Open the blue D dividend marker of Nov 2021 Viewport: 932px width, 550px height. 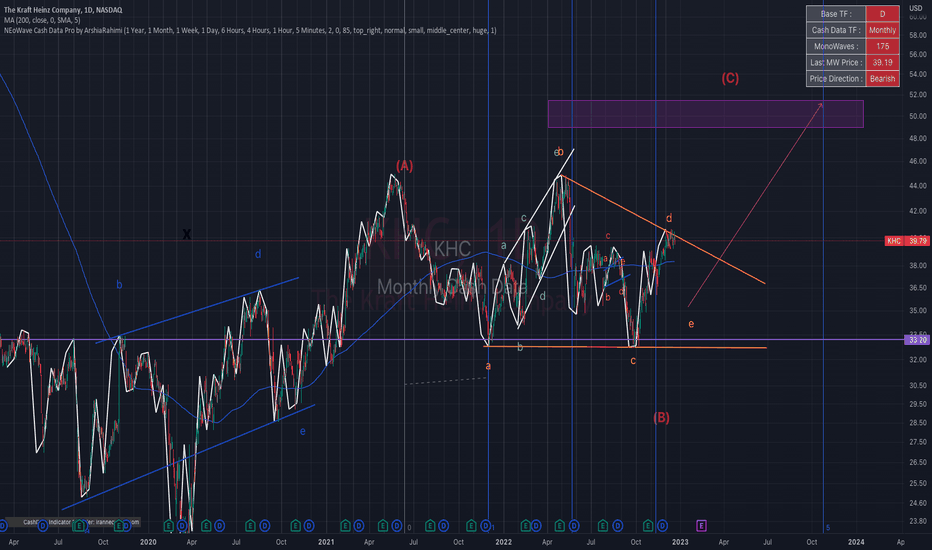(x=486, y=526)
